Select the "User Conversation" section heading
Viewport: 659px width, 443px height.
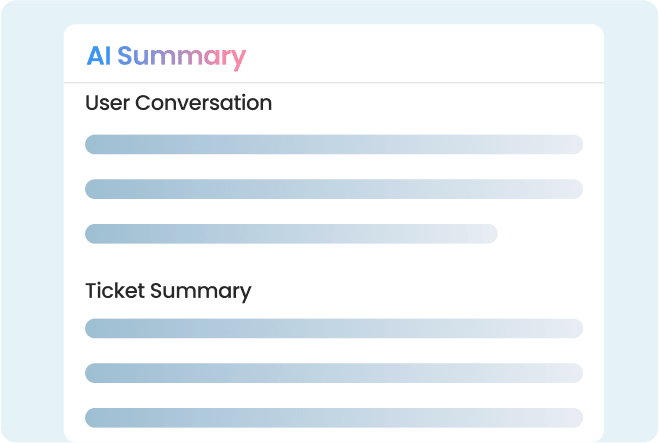pos(178,103)
